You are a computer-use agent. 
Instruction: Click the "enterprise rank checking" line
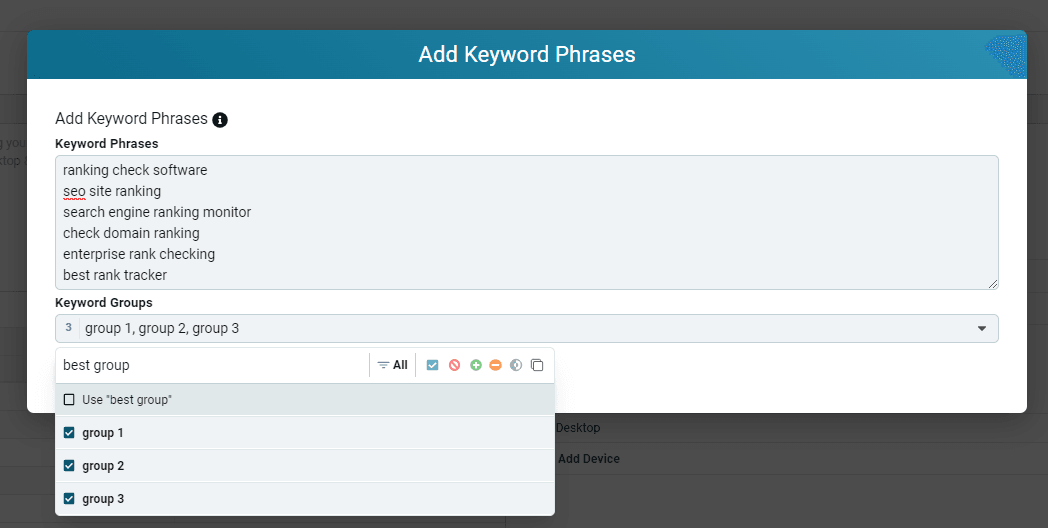click(139, 254)
